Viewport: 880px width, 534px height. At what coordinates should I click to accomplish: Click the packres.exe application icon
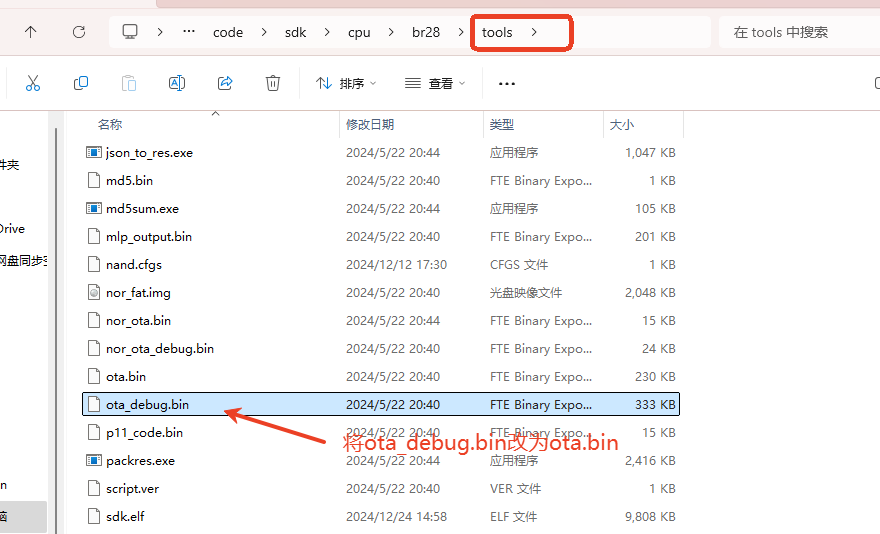click(x=94, y=460)
